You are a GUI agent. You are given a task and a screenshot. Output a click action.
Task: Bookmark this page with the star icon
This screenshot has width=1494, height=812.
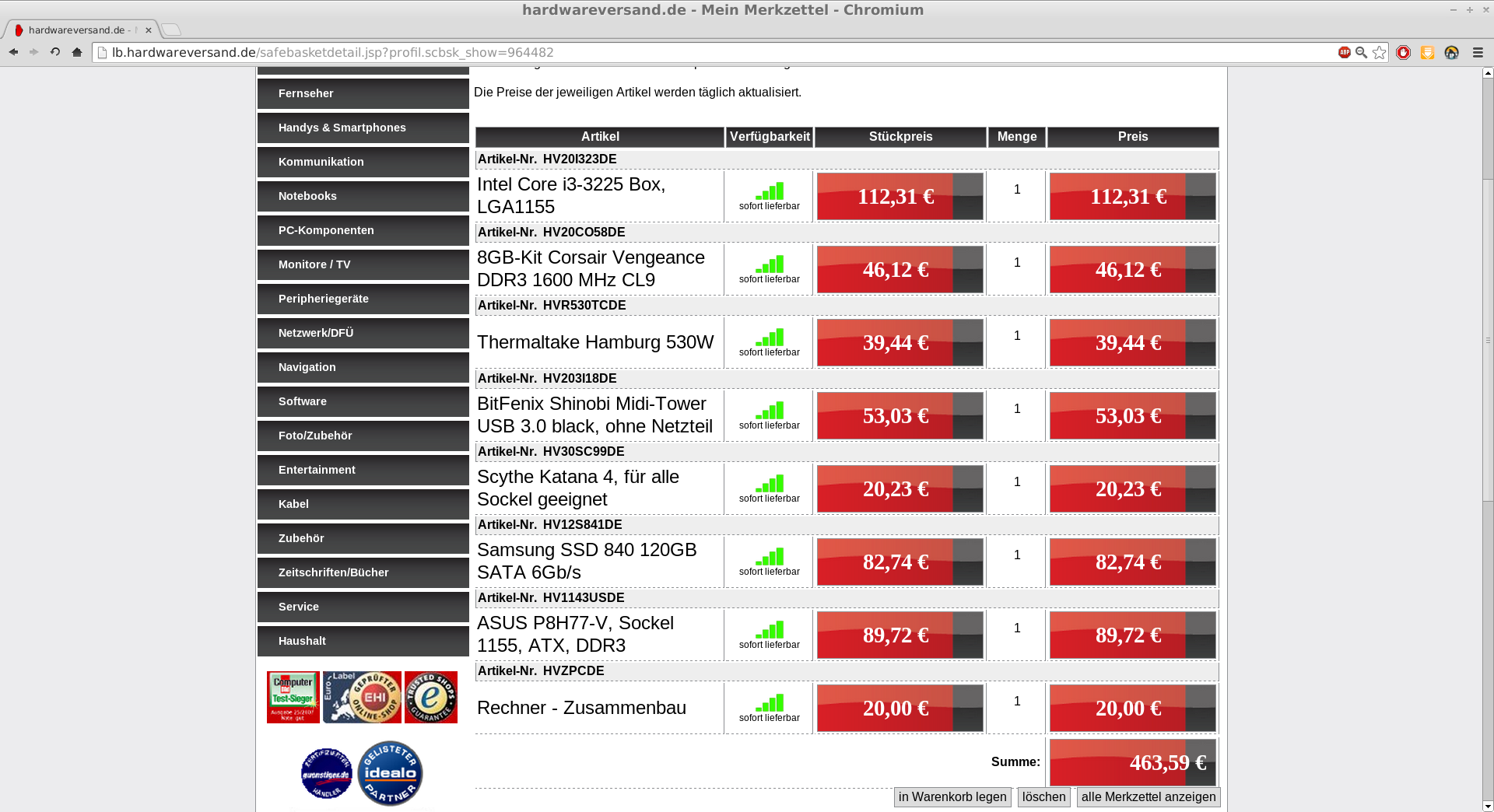1380,52
